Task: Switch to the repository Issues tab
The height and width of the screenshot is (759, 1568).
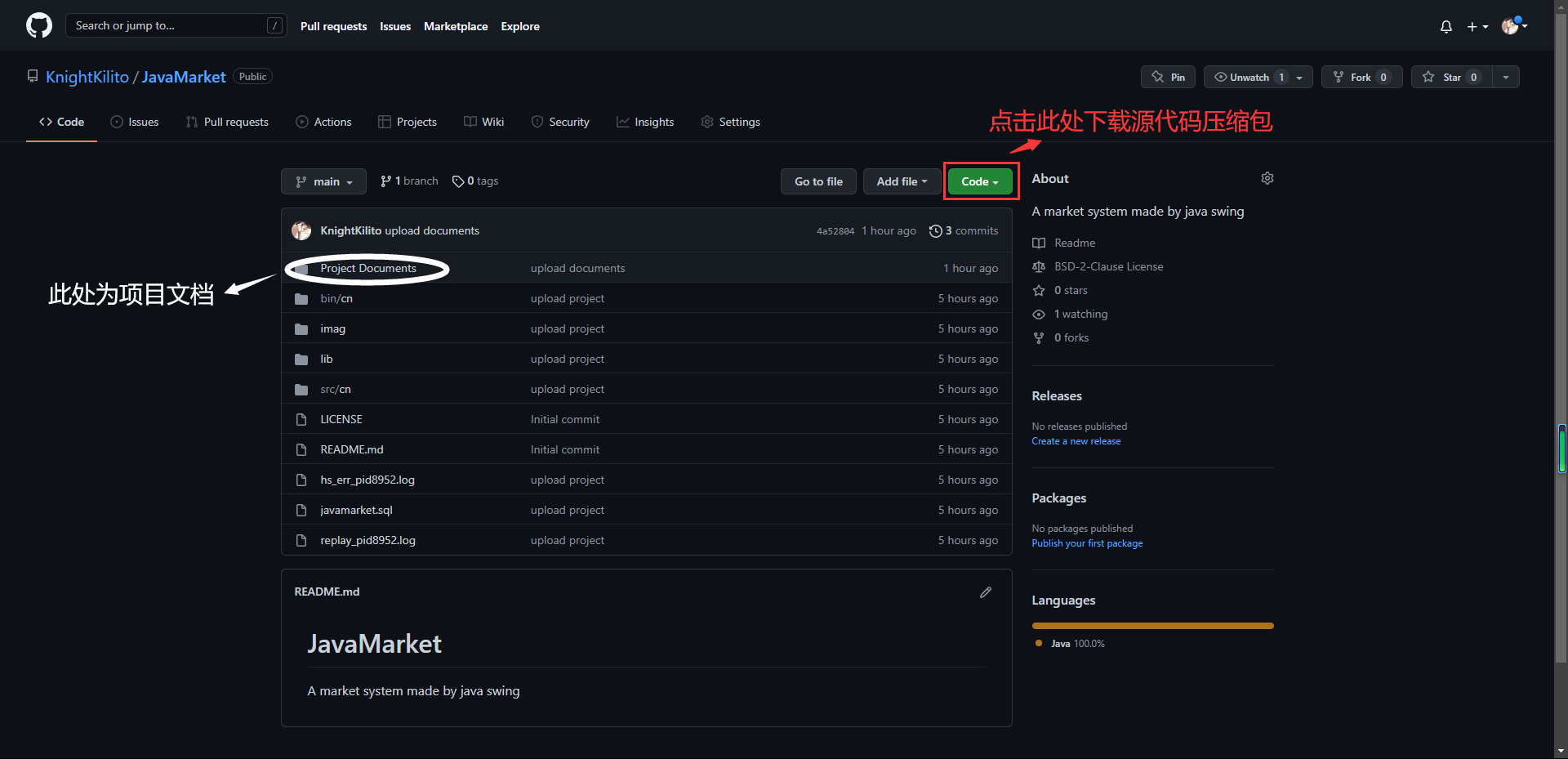Action: click(x=135, y=122)
